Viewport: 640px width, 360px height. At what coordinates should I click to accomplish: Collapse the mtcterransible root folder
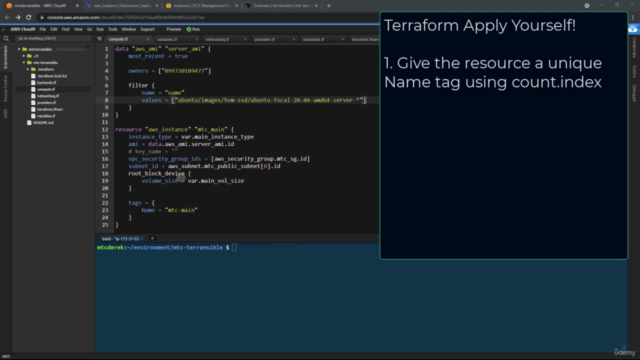pos(19,49)
